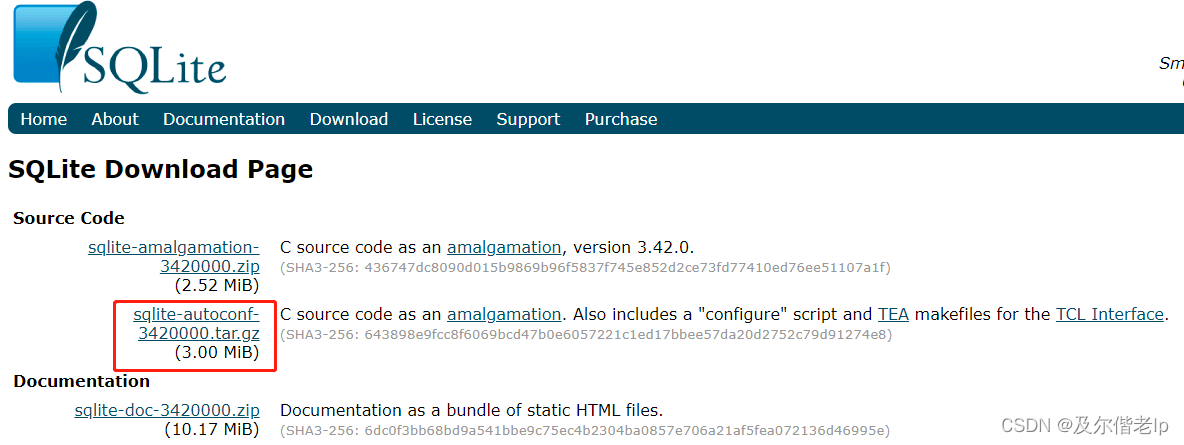Click the Documentation section heading
1184x445 pixels.
[82, 381]
